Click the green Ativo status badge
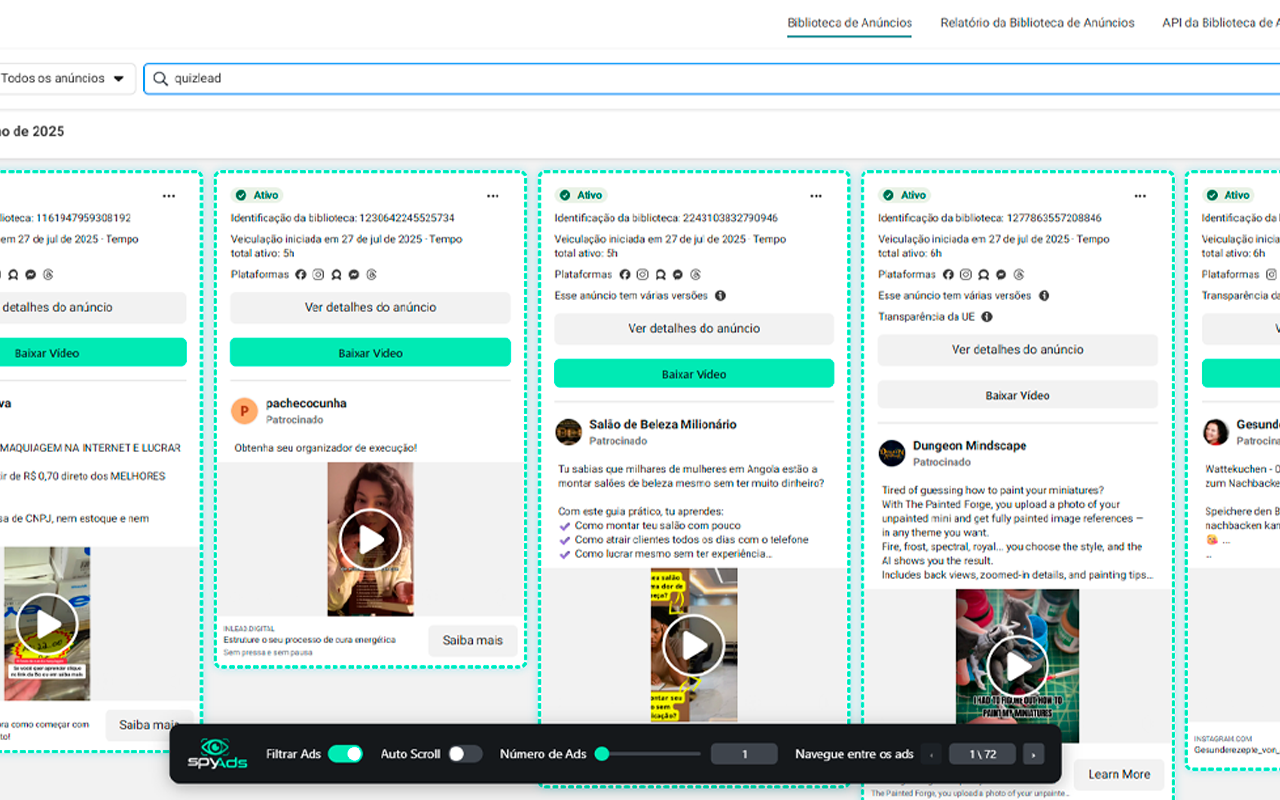1280x800 pixels. (258, 195)
